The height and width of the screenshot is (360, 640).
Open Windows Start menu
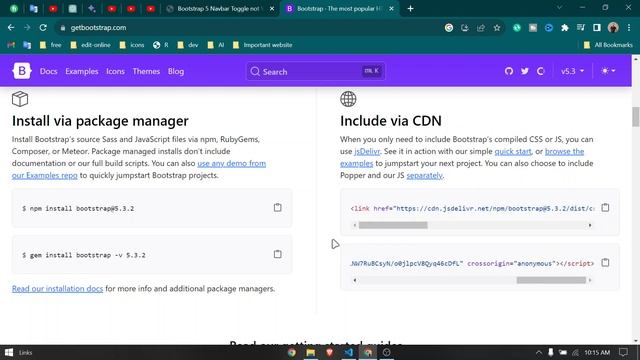click(9, 352)
